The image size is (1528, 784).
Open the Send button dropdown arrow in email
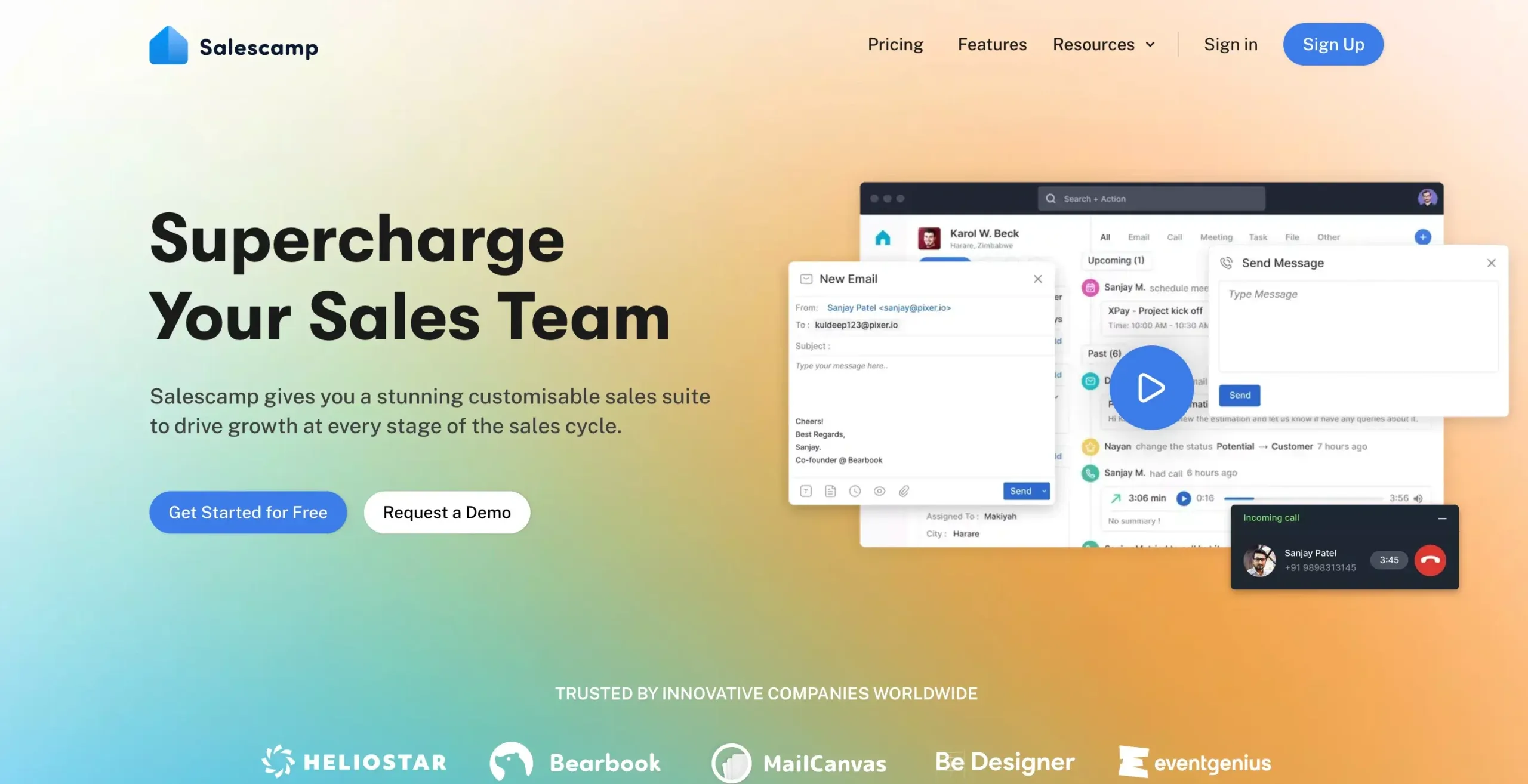point(1044,491)
